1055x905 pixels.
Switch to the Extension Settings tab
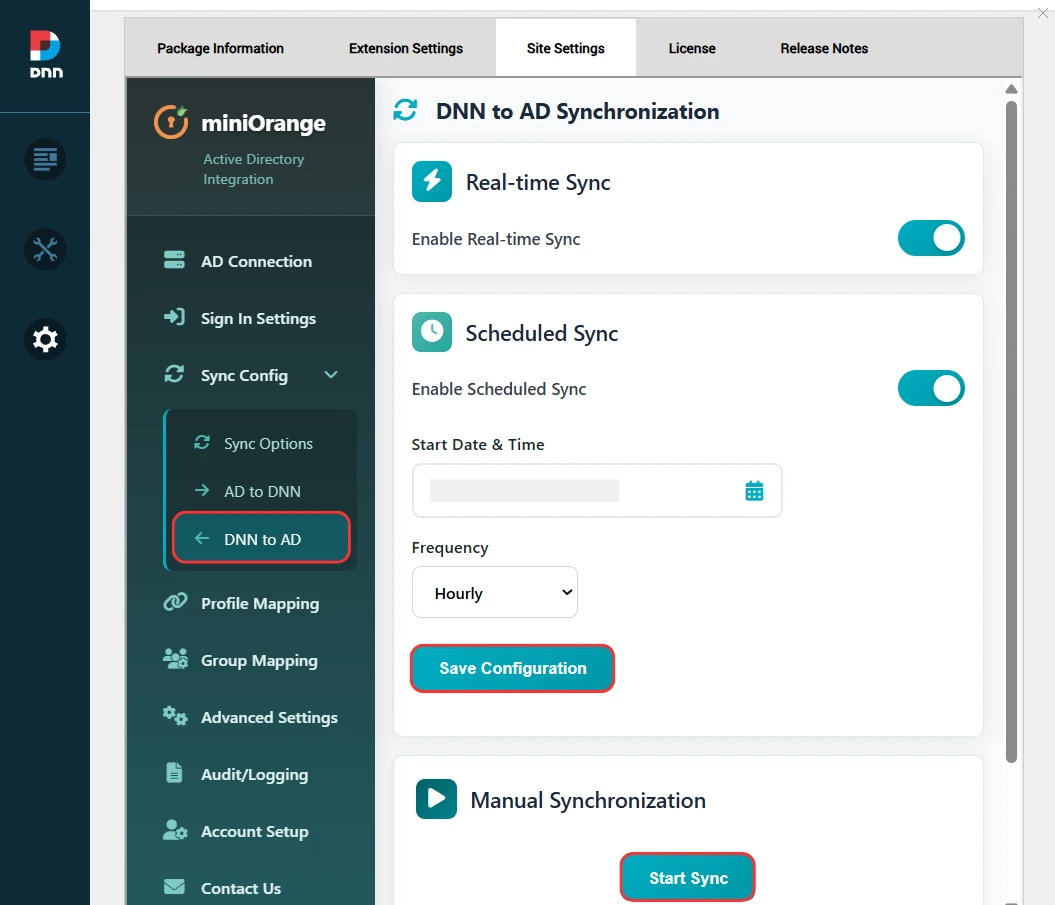(406, 48)
